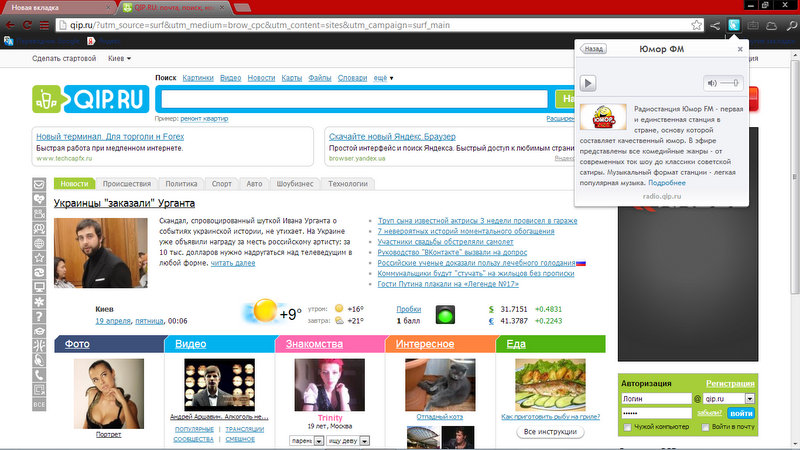Switch to the Технологии tab

[348, 184]
